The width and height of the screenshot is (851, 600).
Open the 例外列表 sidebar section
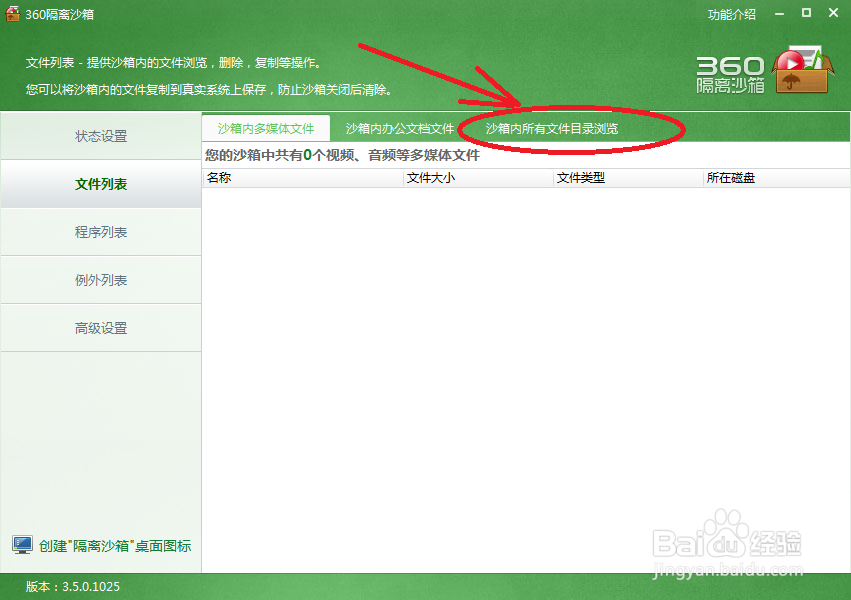click(101, 280)
